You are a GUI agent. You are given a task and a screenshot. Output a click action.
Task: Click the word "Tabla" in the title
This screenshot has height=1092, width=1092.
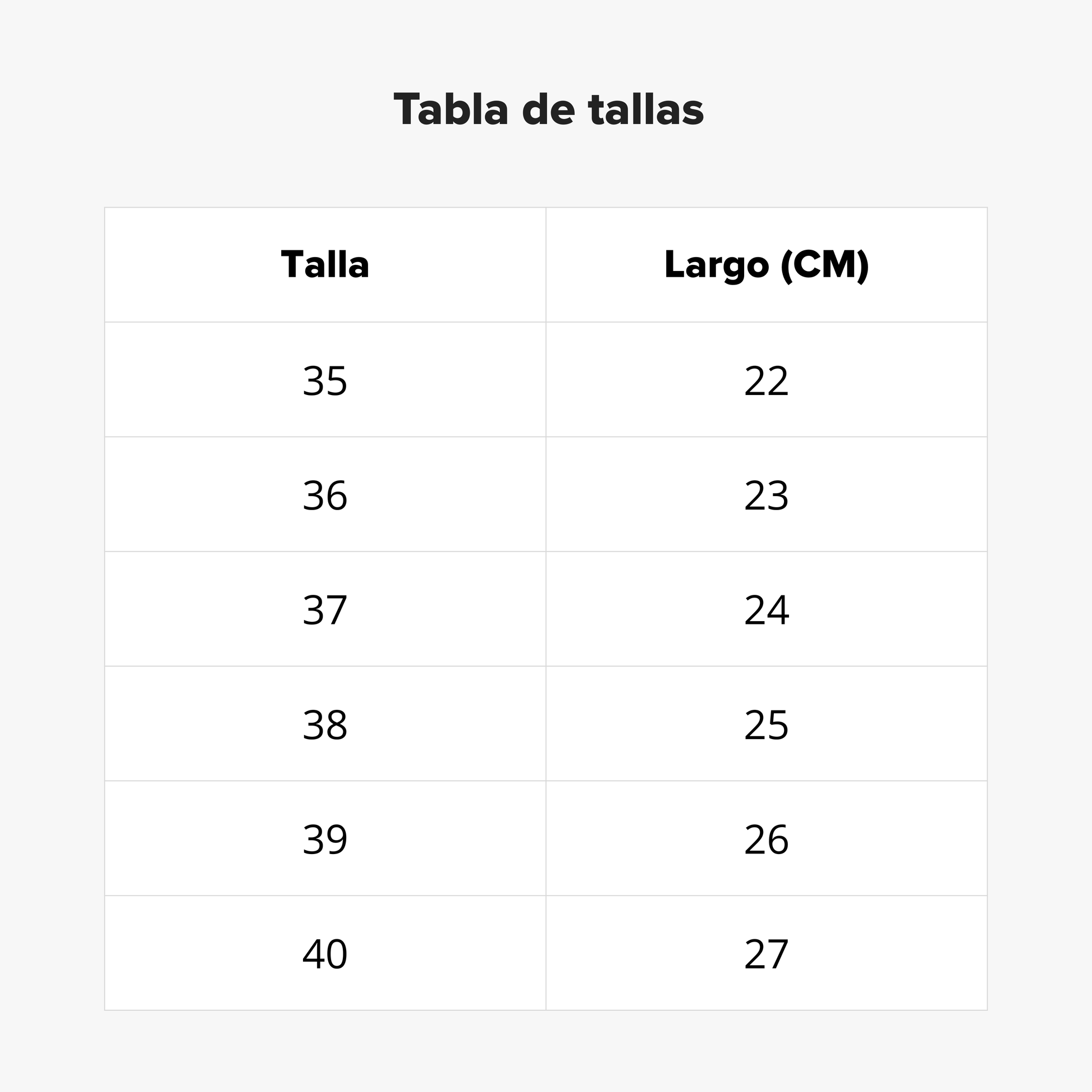(451, 109)
